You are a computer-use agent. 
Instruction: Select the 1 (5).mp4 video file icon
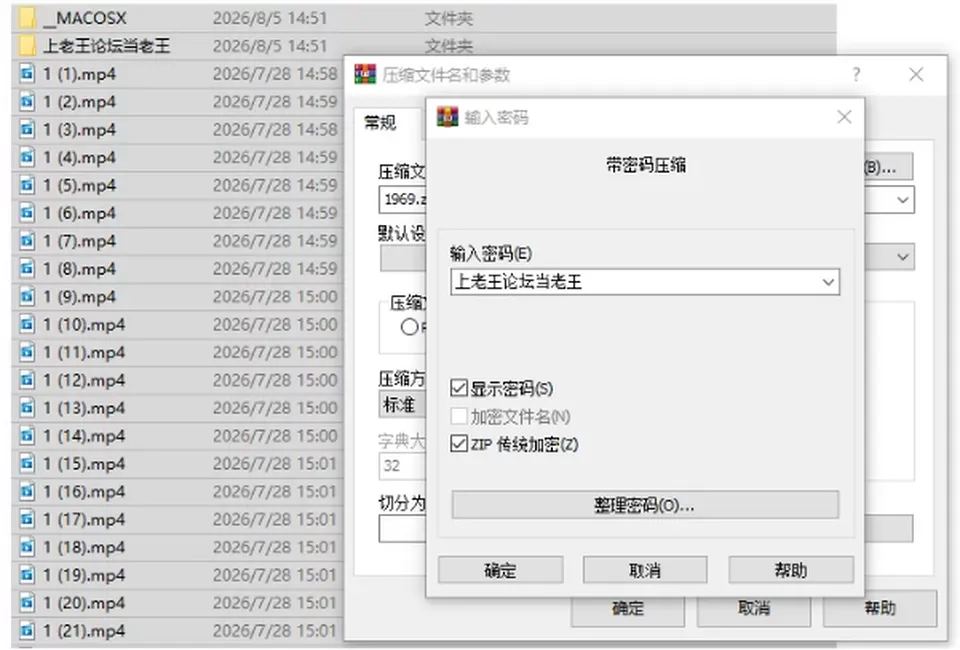[x=27, y=185]
